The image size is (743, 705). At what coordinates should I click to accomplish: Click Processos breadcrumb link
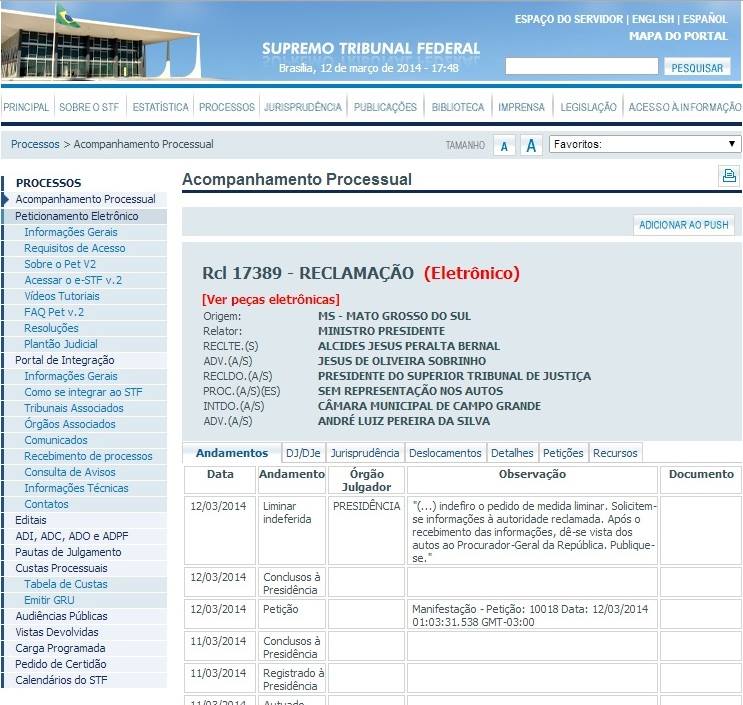click(35, 144)
